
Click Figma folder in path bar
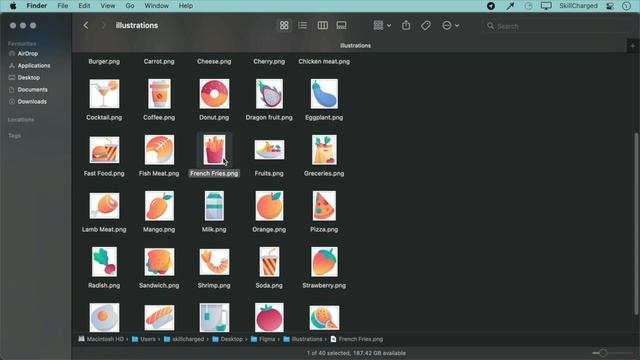(x=263, y=339)
